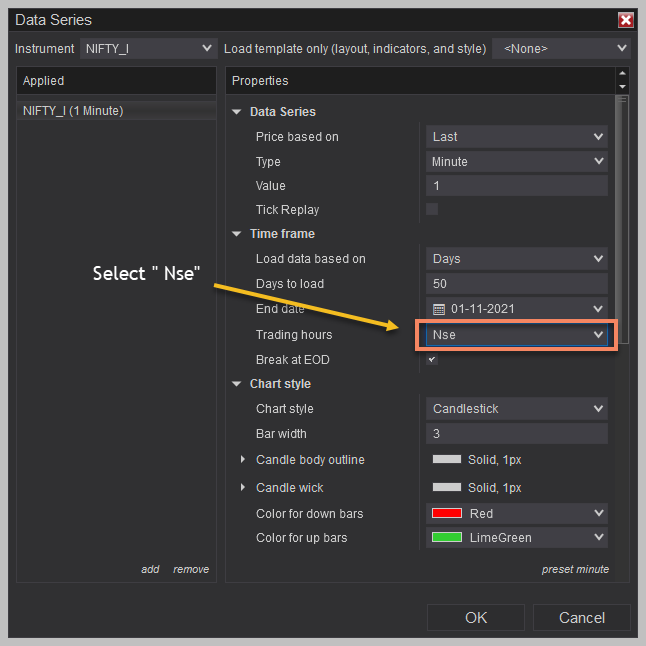The height and width of the screenshot is (646, 646).
Task: Open the Instrument NIFTY_I dropdown
Action: (x=148, y=49)
